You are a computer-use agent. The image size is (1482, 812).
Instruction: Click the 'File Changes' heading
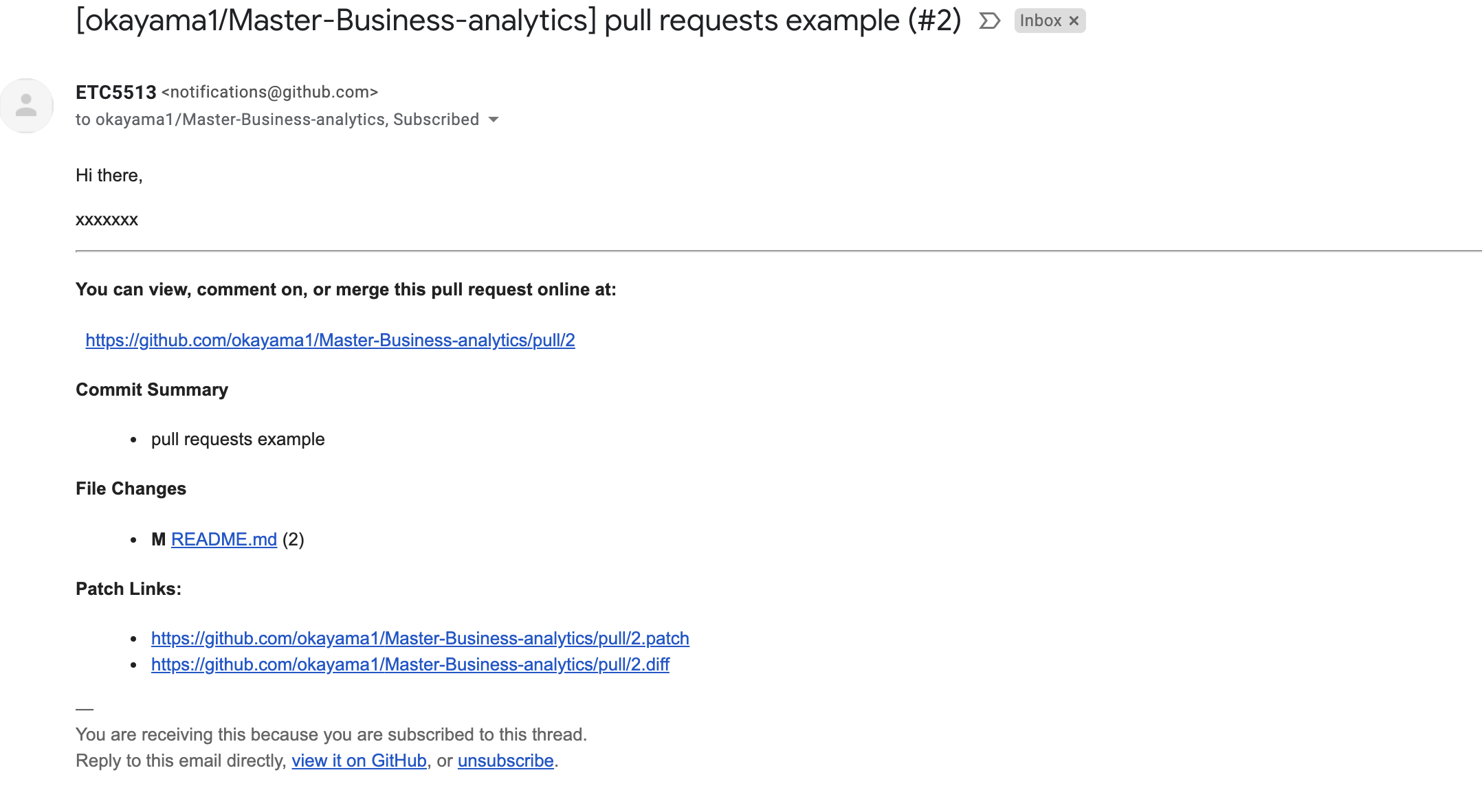(x=131, y=488)
